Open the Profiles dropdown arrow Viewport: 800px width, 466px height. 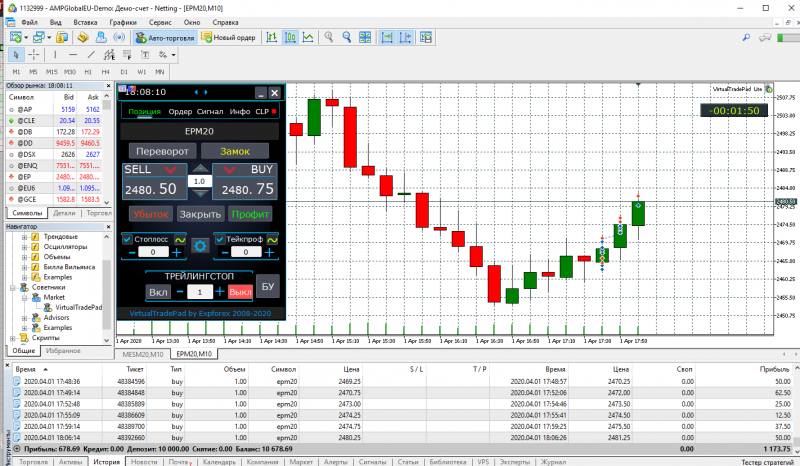pyautogui.click(x=49, y=38)
